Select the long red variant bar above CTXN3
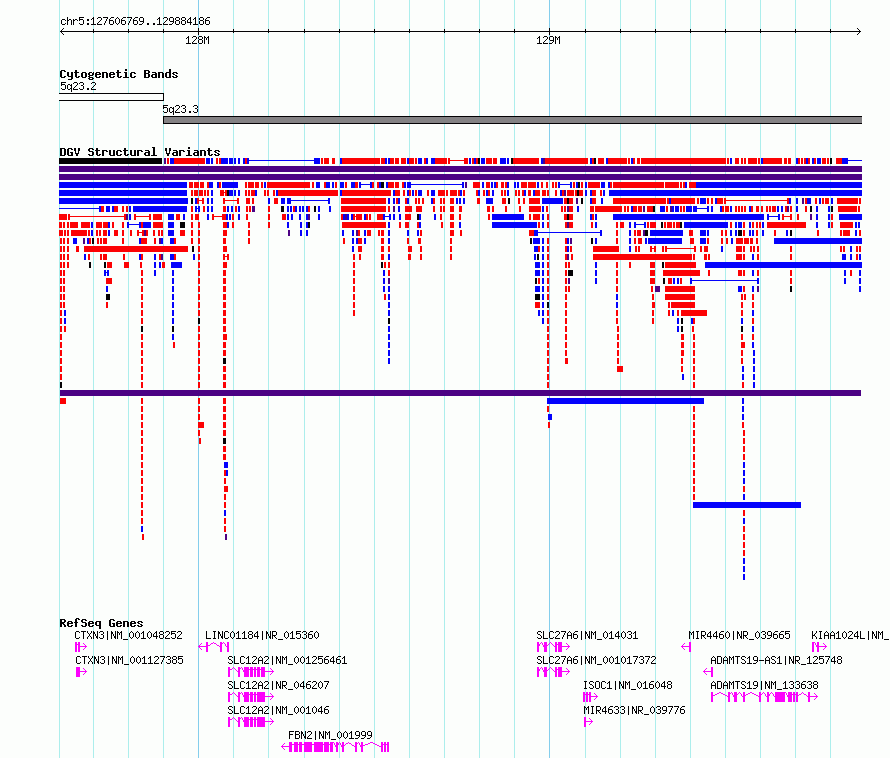 pos(136,249)
